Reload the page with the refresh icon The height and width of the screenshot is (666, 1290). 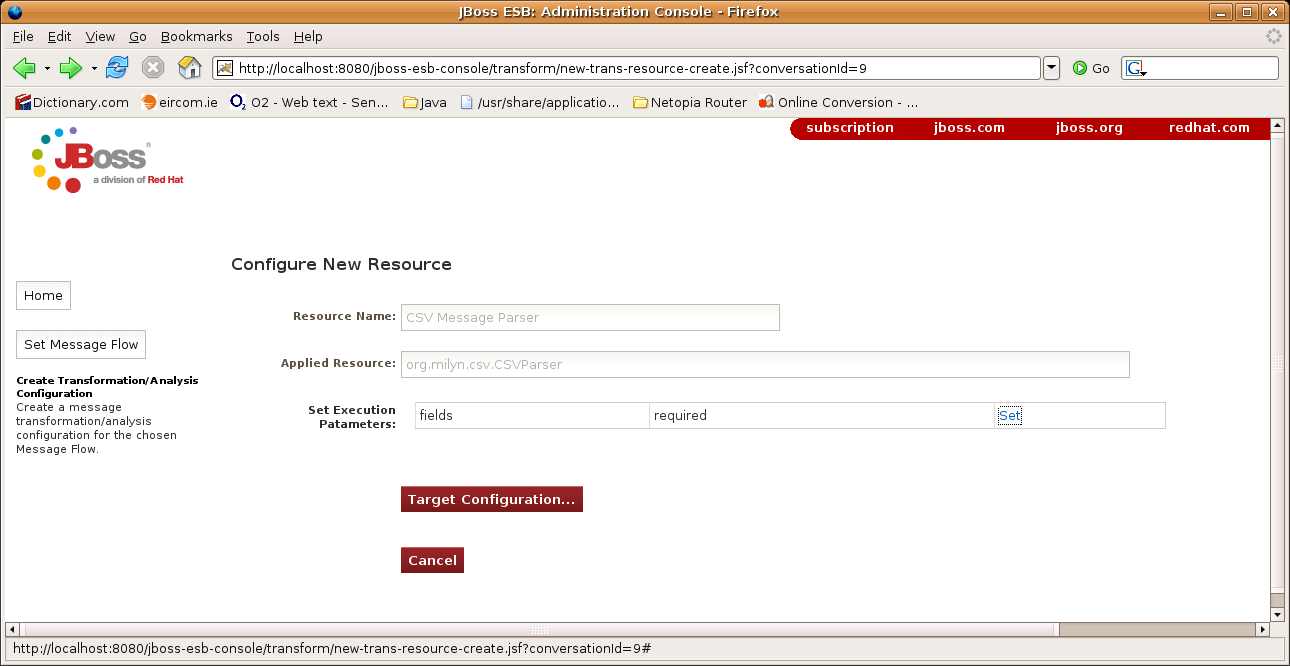coord(117,68)
